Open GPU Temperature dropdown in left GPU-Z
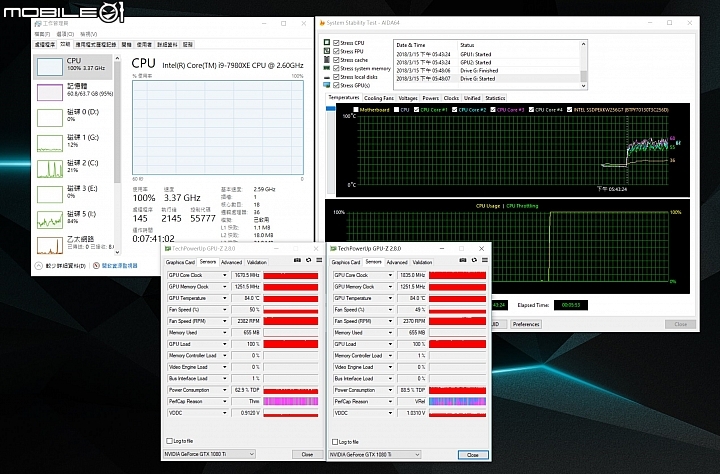 pyautogui.click(x=225, y=298)
